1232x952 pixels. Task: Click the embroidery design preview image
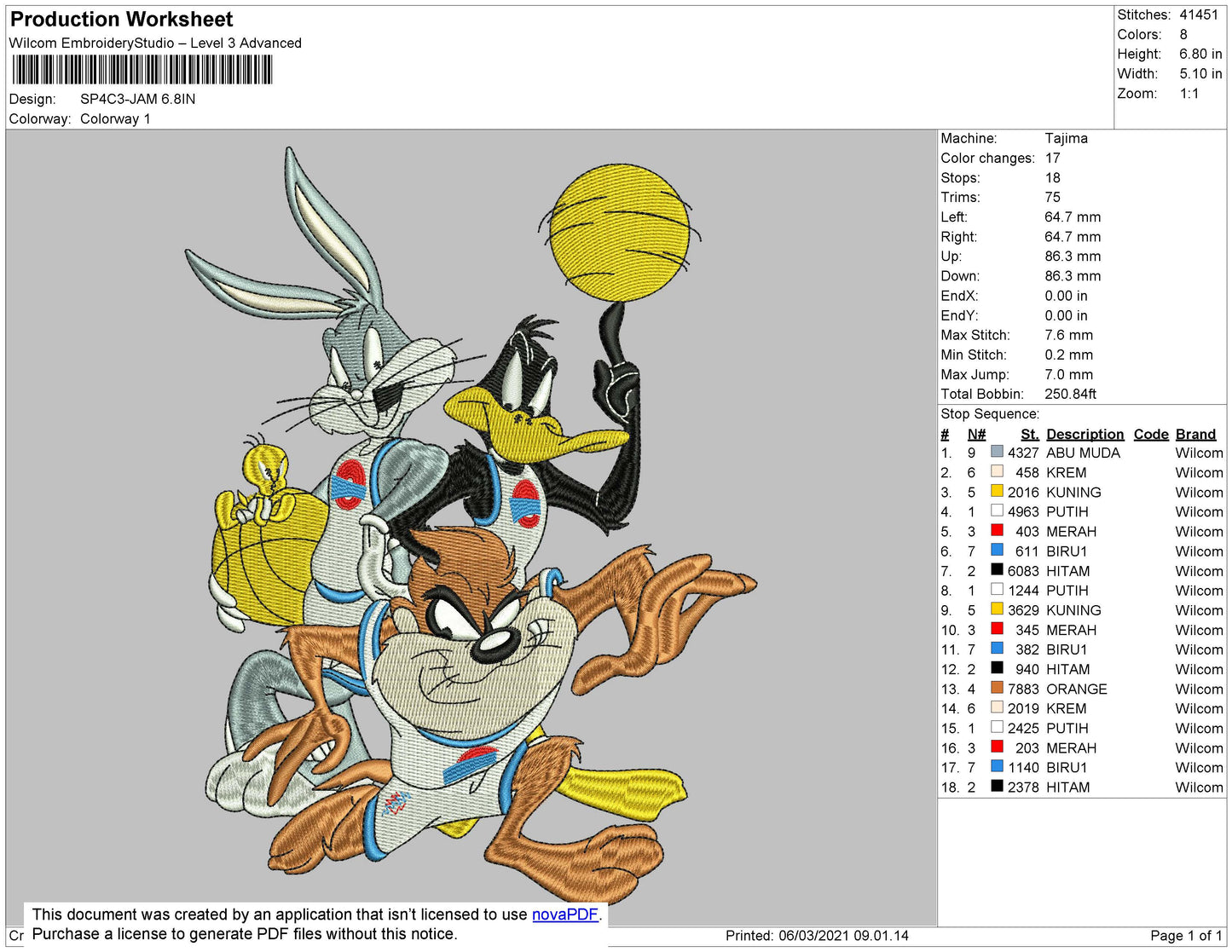tap(472, 528)
